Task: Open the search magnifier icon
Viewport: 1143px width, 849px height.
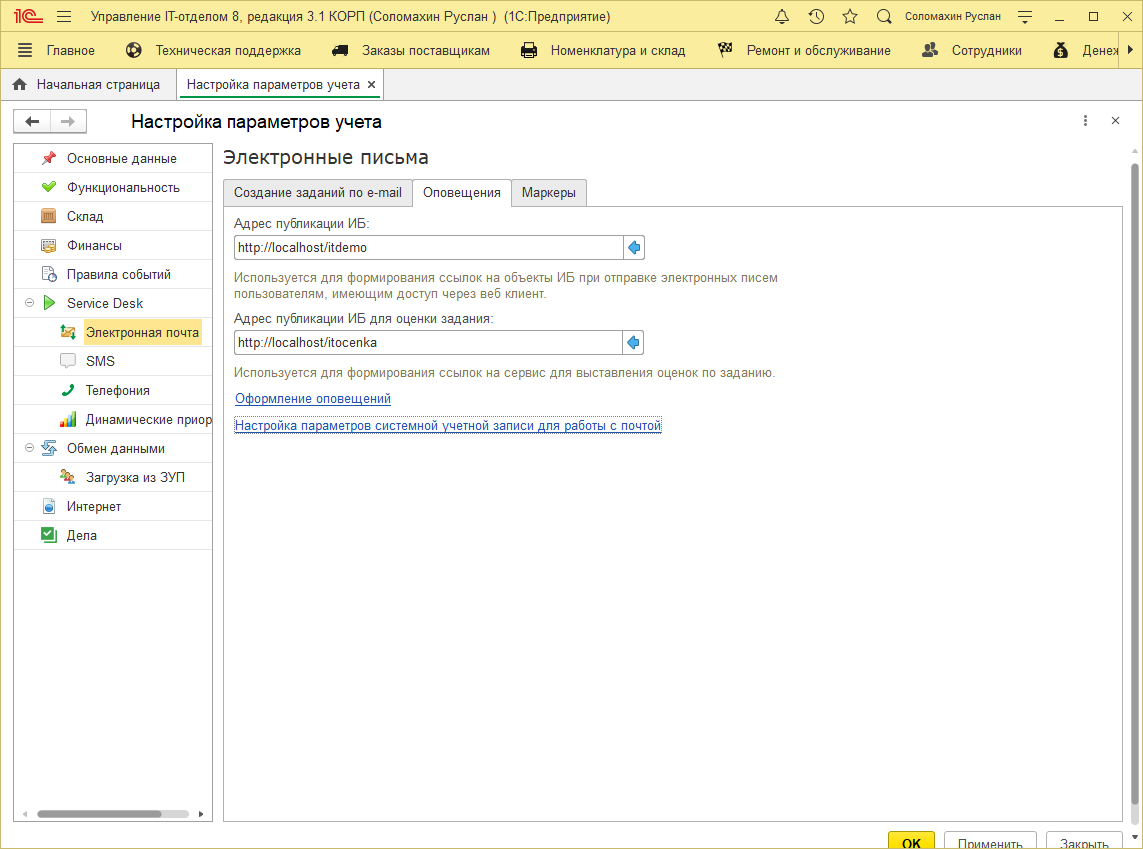Action: pos(884,17)
